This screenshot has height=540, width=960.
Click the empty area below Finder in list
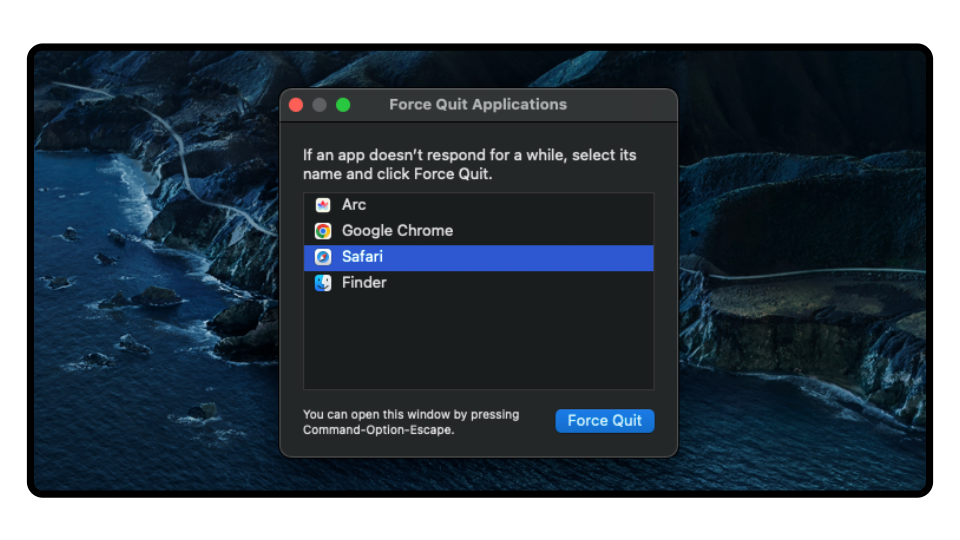[x=478, y=340]
